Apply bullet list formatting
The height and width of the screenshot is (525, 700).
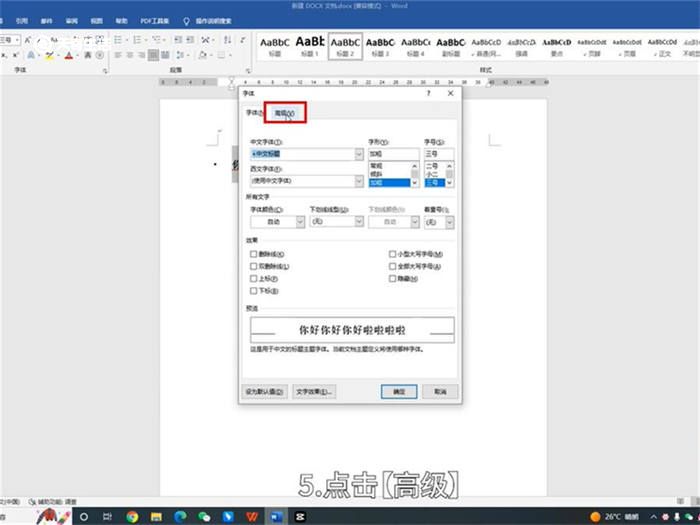(x=118, y=40)
